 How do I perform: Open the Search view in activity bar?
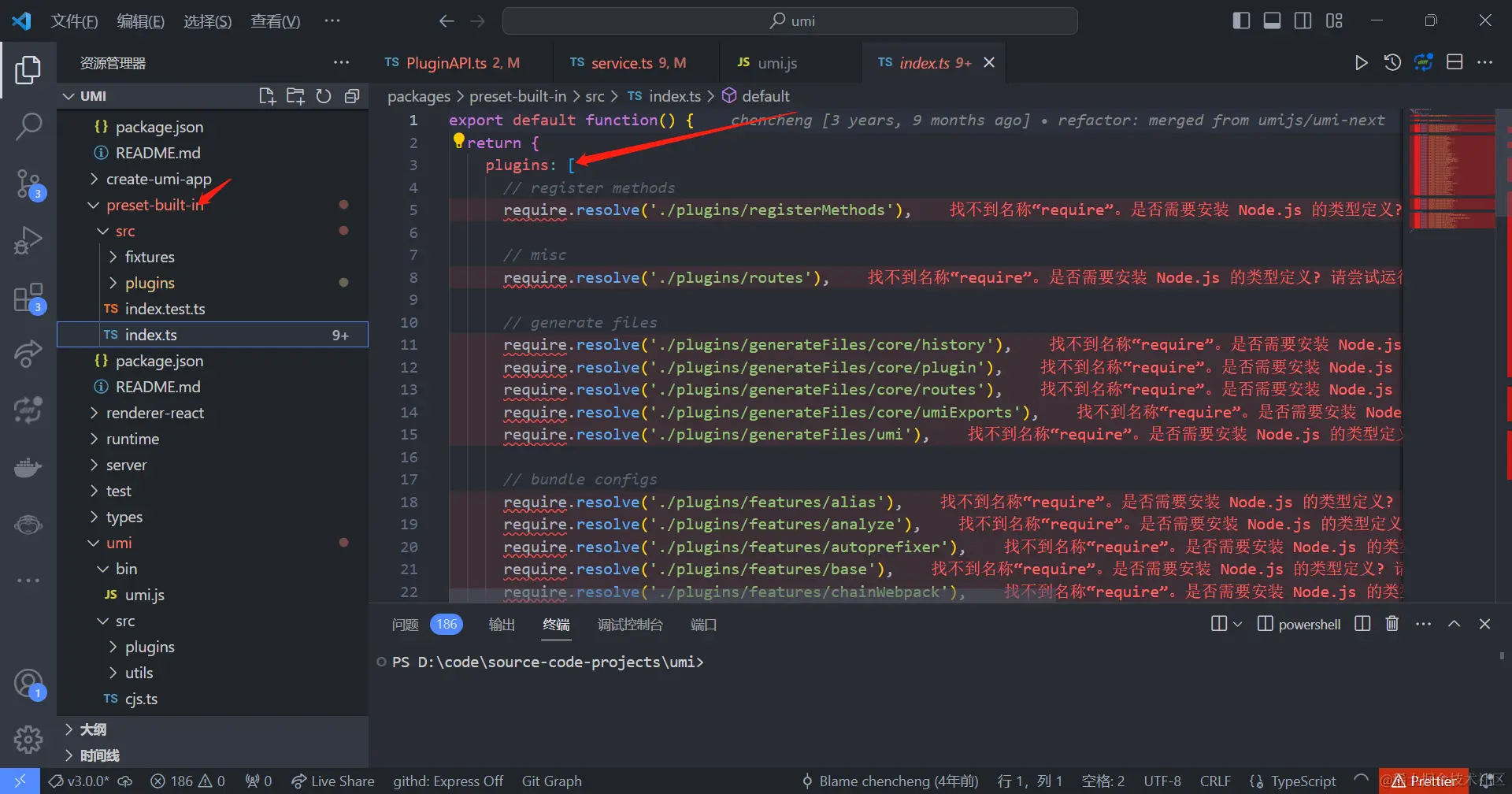28,126
